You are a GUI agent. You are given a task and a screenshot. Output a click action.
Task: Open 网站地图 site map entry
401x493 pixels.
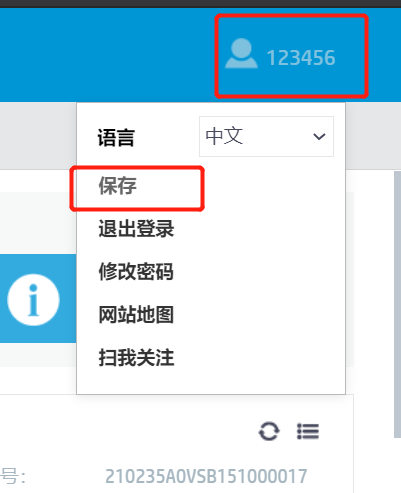click(136, 314)
